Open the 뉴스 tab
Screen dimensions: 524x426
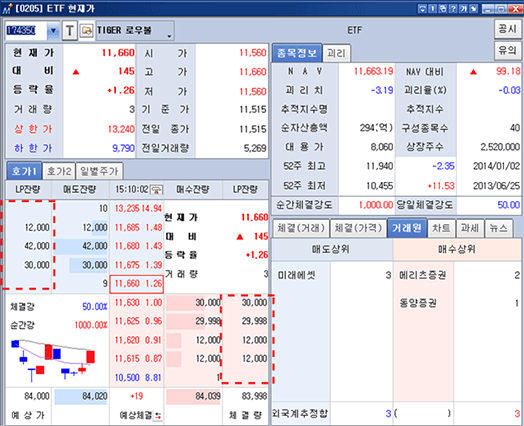coord(499,228)
